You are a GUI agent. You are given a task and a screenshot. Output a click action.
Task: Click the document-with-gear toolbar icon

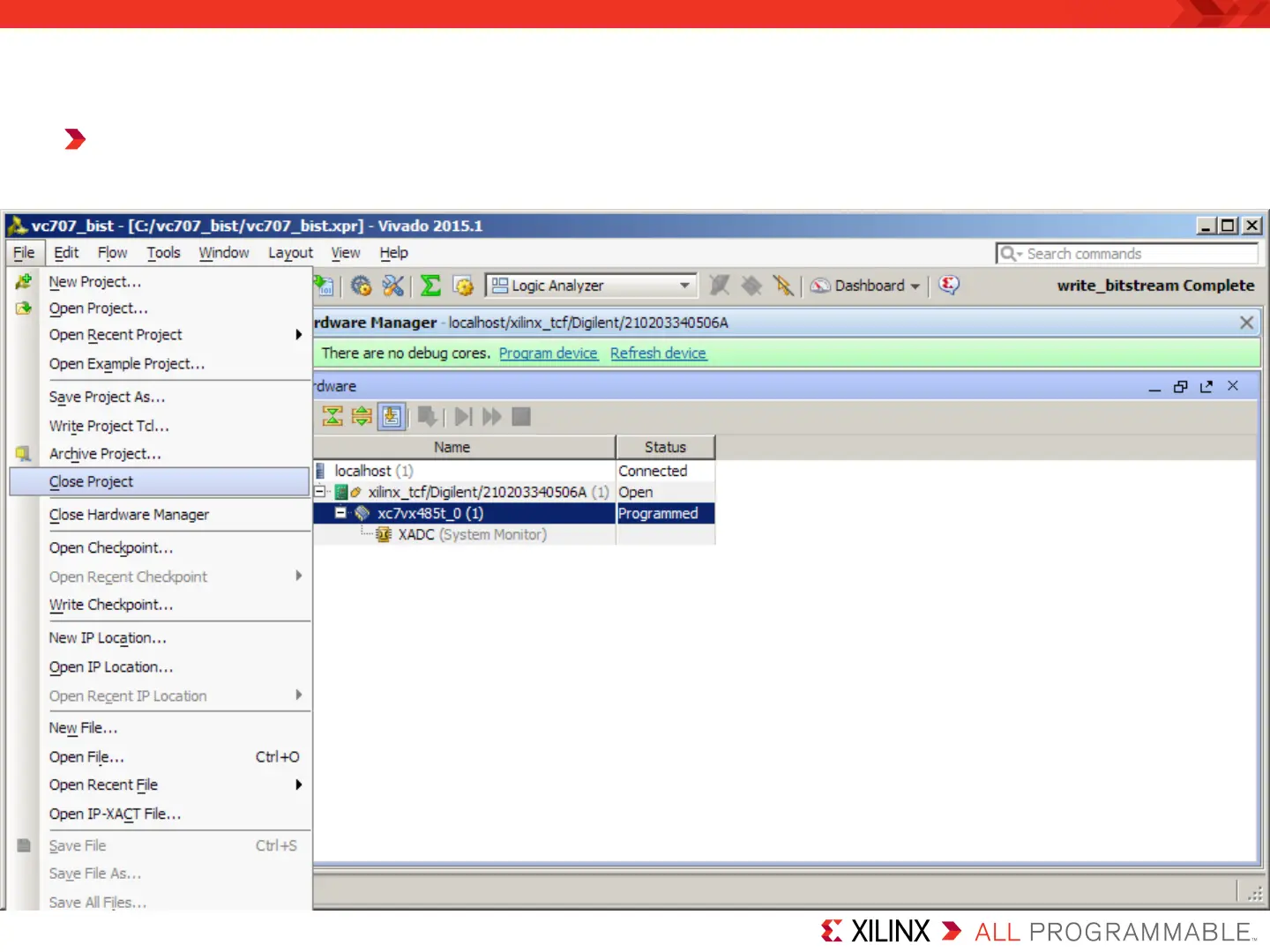coord(463,286)
